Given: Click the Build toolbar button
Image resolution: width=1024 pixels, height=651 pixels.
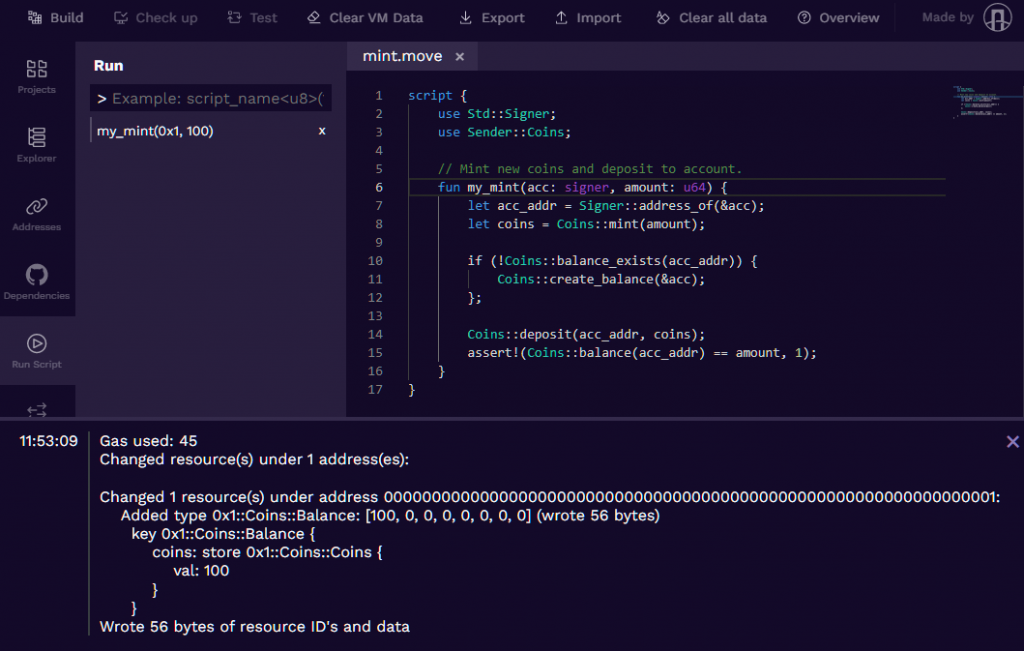Looking at the screenshot, I should click(x=56, y=18).
